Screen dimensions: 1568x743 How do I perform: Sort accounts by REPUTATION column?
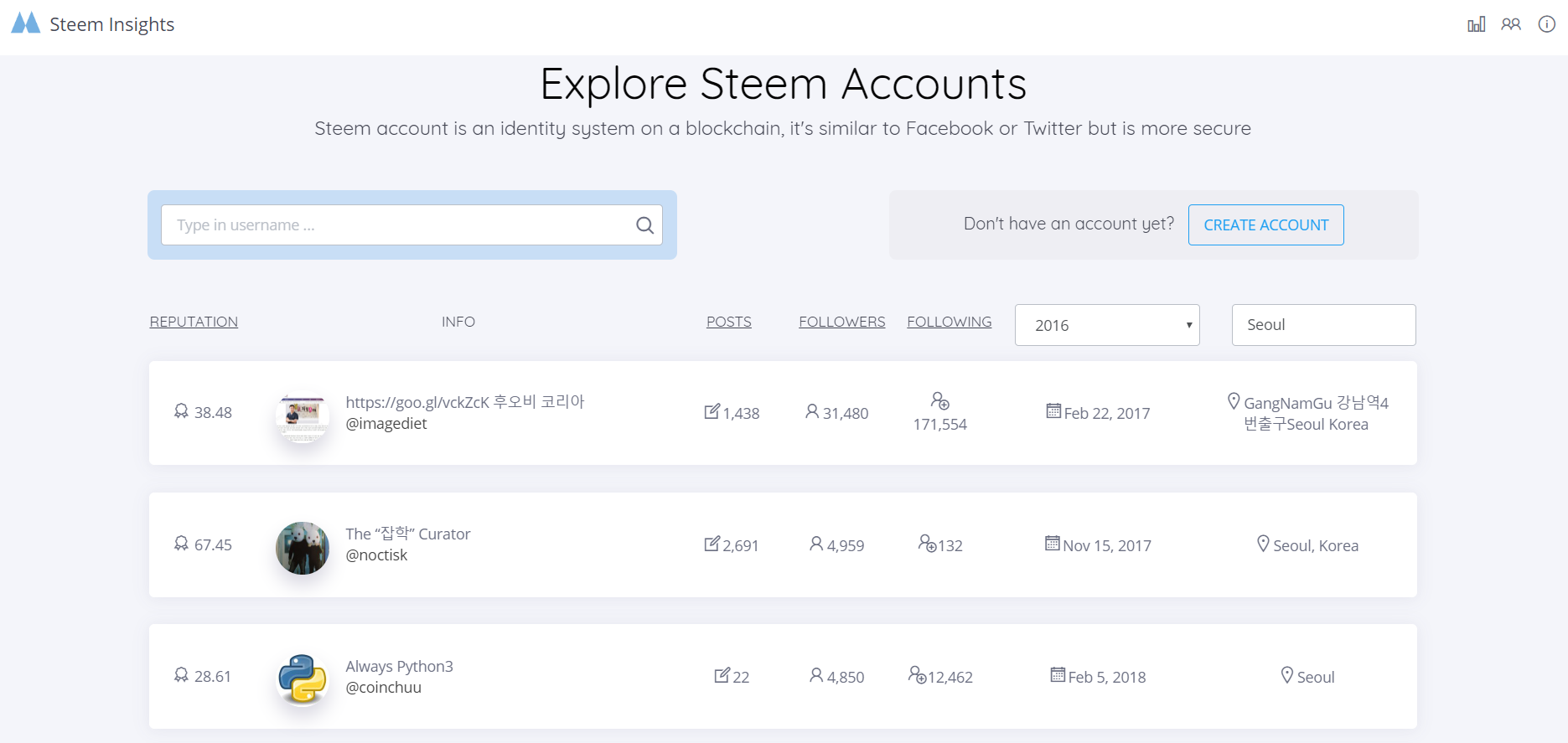click(x=194, y=322)
